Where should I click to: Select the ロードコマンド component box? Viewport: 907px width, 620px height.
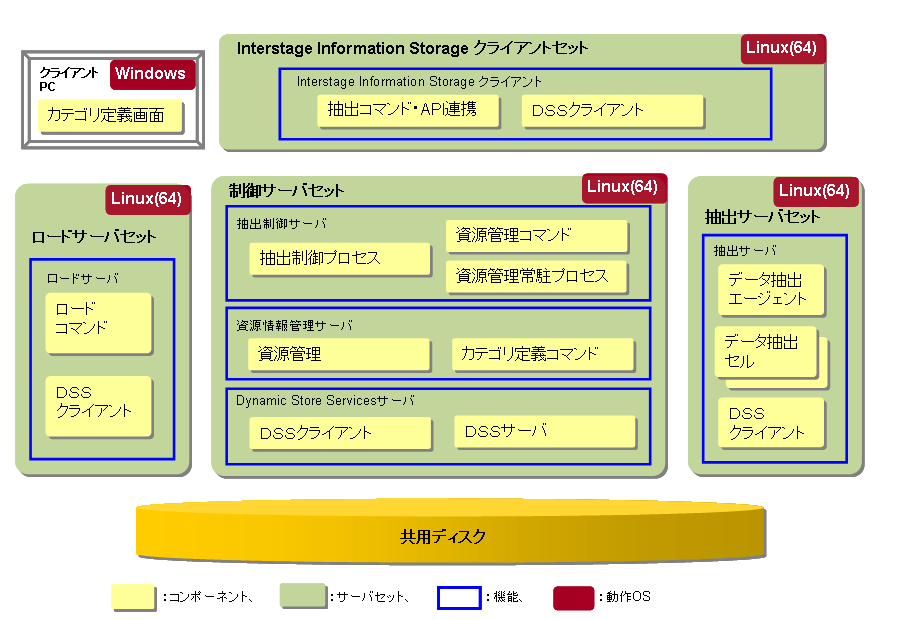pos(98,323)
